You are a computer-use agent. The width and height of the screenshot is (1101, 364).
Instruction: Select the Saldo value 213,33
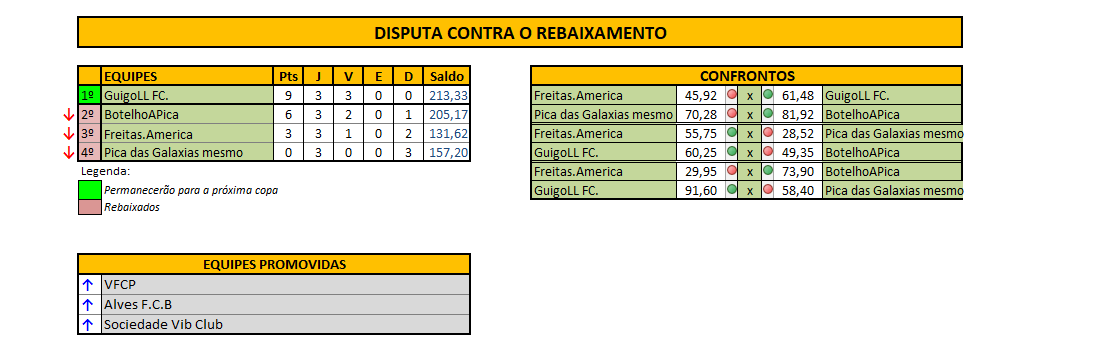pyautogui.click(x=447, y=95)
